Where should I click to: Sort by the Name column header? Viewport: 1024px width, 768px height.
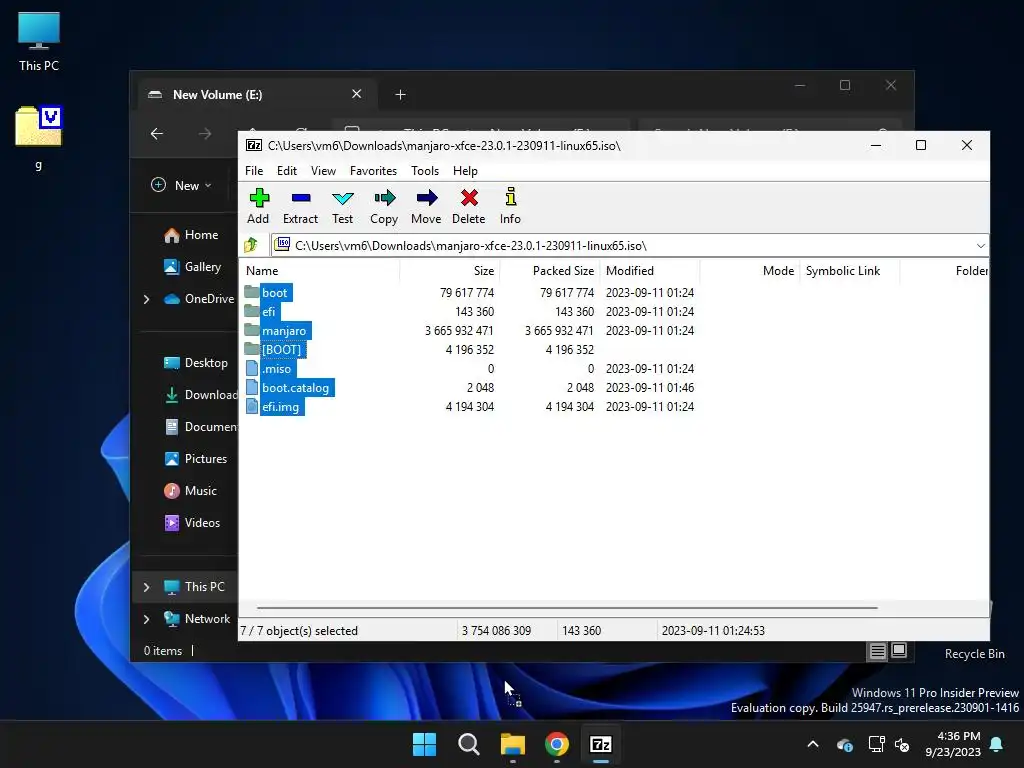[x=320, y=270]
